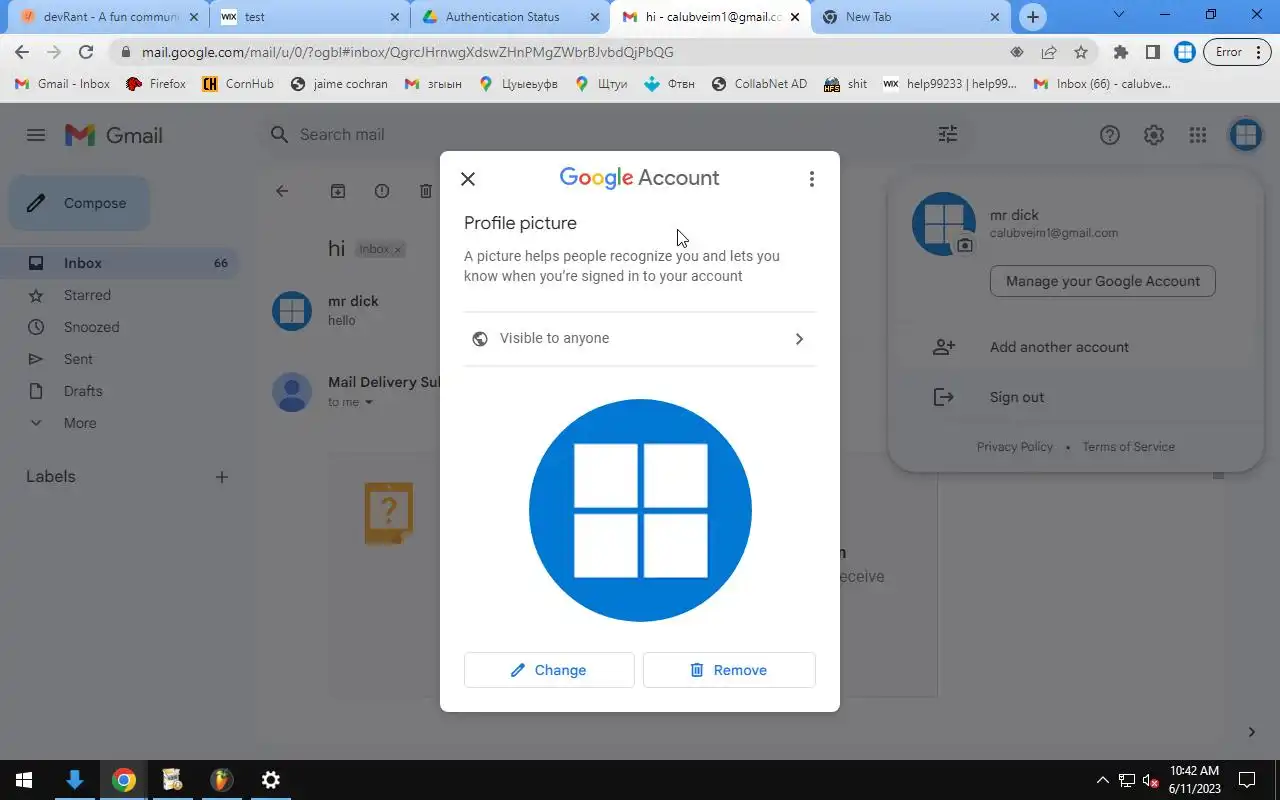Open Gmail Support help icon
The height and width of the screenshot is (800, 1280).
click(1110, 135)
